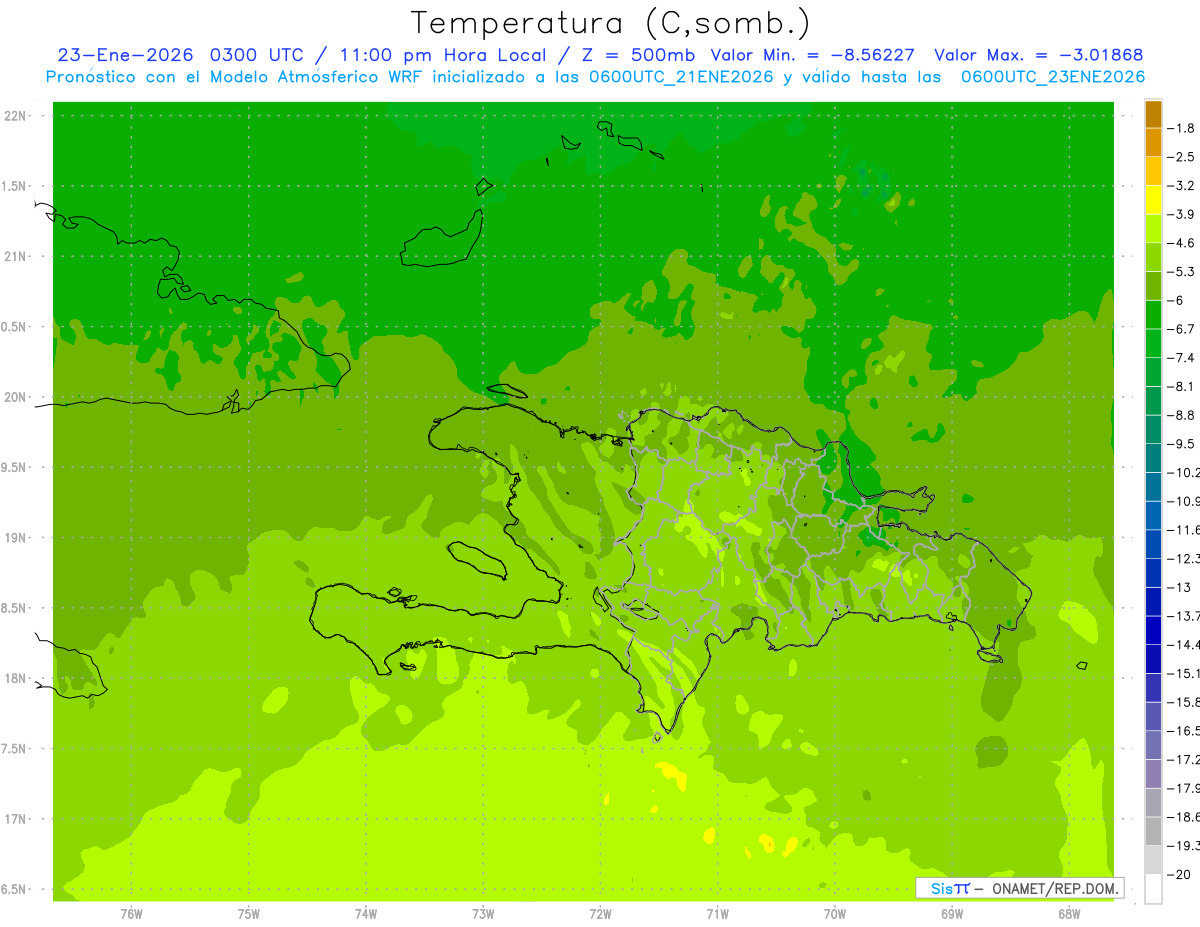Click the '-8.1' colorbar label
Screen dimensions: 1200x927
[x=1180, y=386]
